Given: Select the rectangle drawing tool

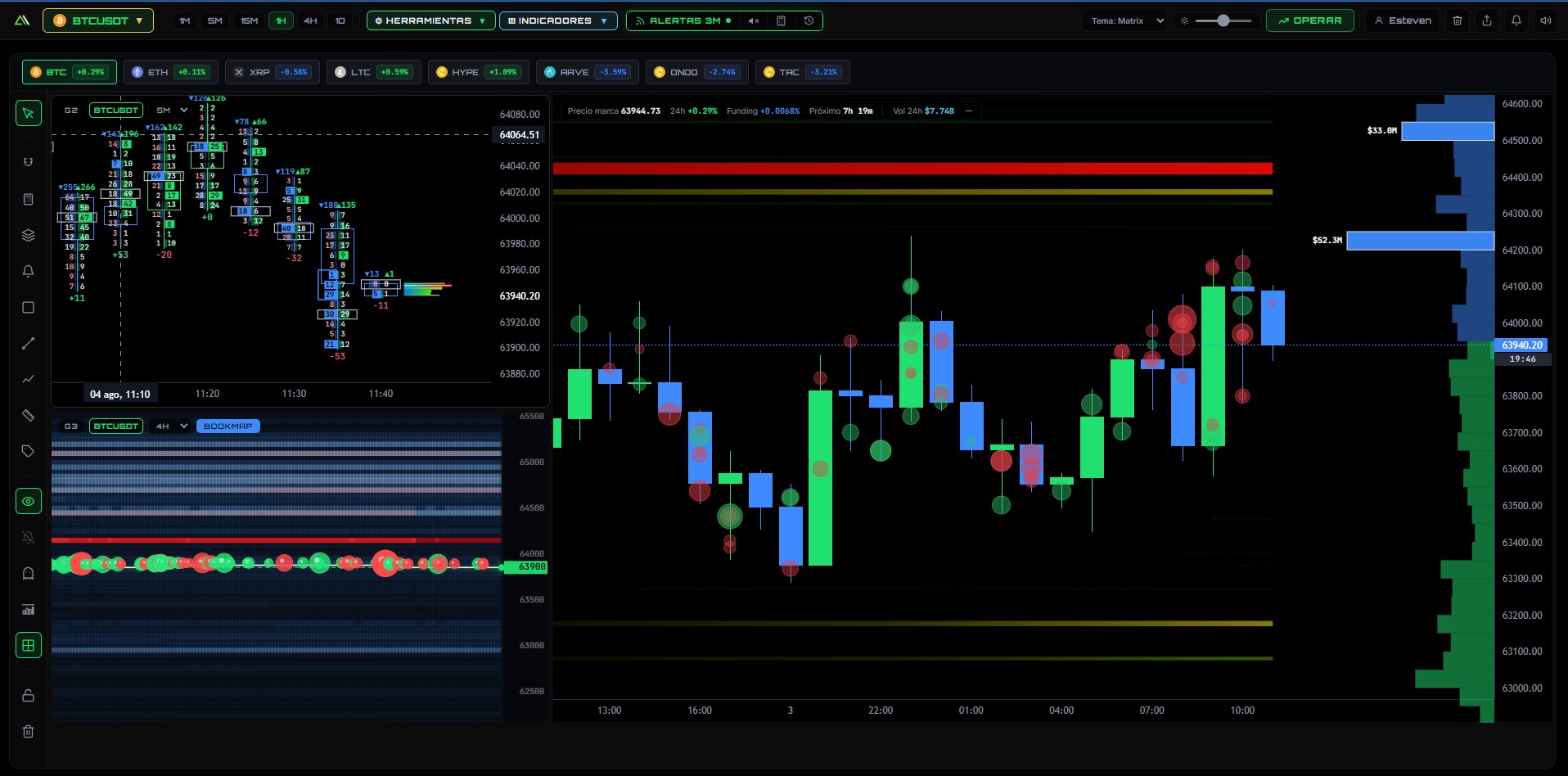Looking at the screenshot, I should (x=29, y=307).
